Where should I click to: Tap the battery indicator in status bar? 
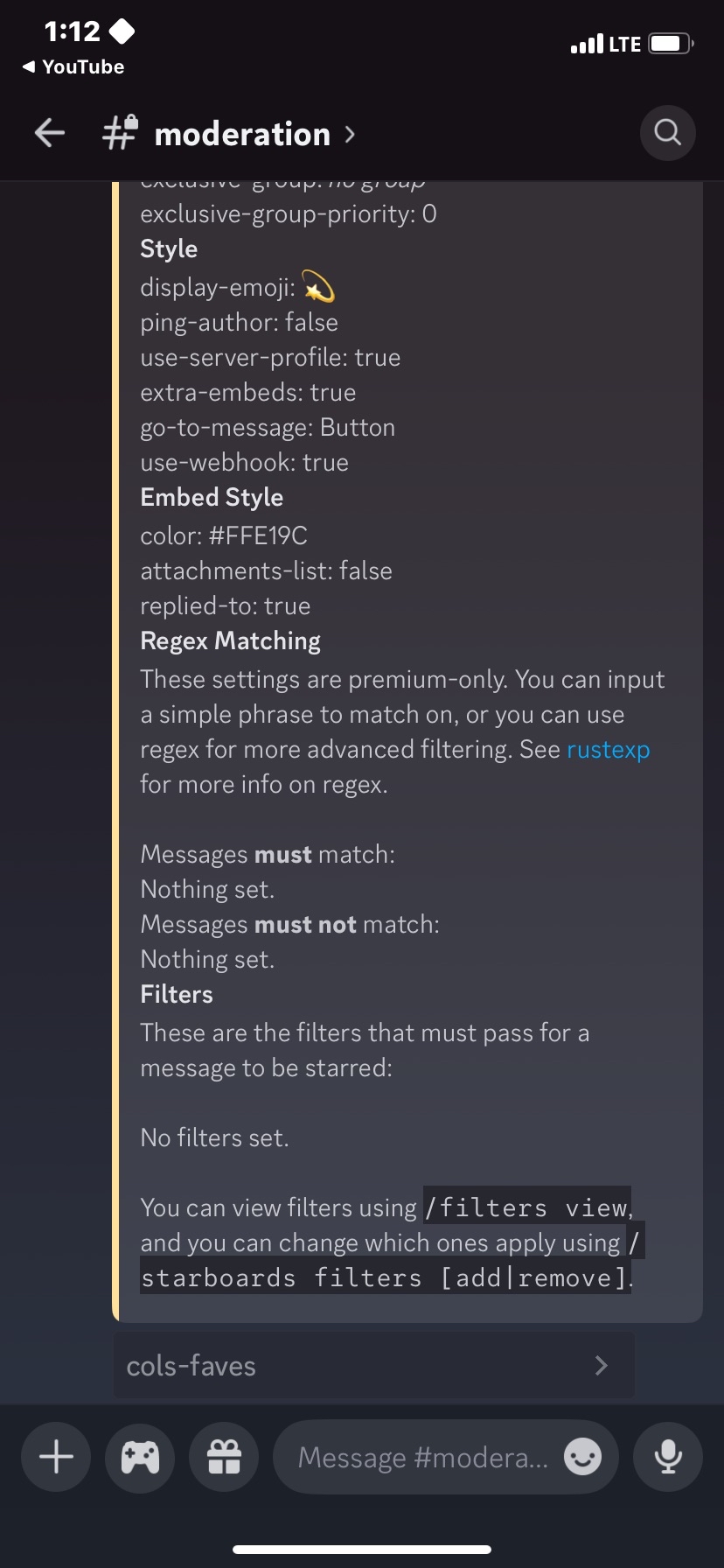[x=671, y=44]
